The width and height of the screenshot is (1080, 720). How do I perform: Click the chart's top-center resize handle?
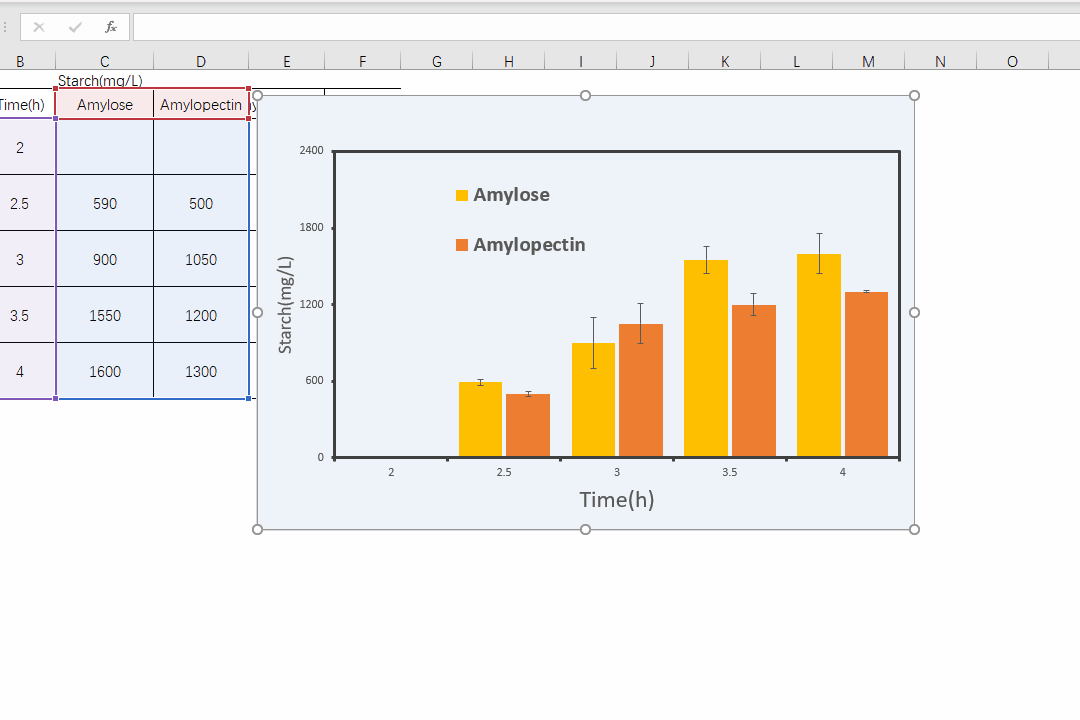tap(585, 96)
